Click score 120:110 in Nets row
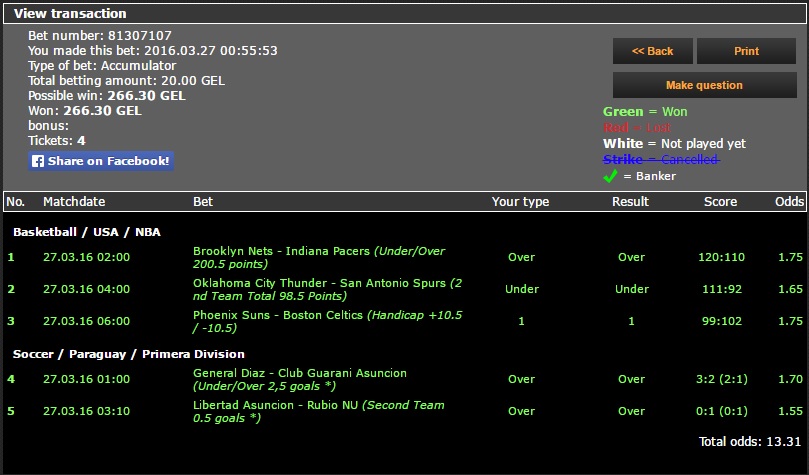 721,257
